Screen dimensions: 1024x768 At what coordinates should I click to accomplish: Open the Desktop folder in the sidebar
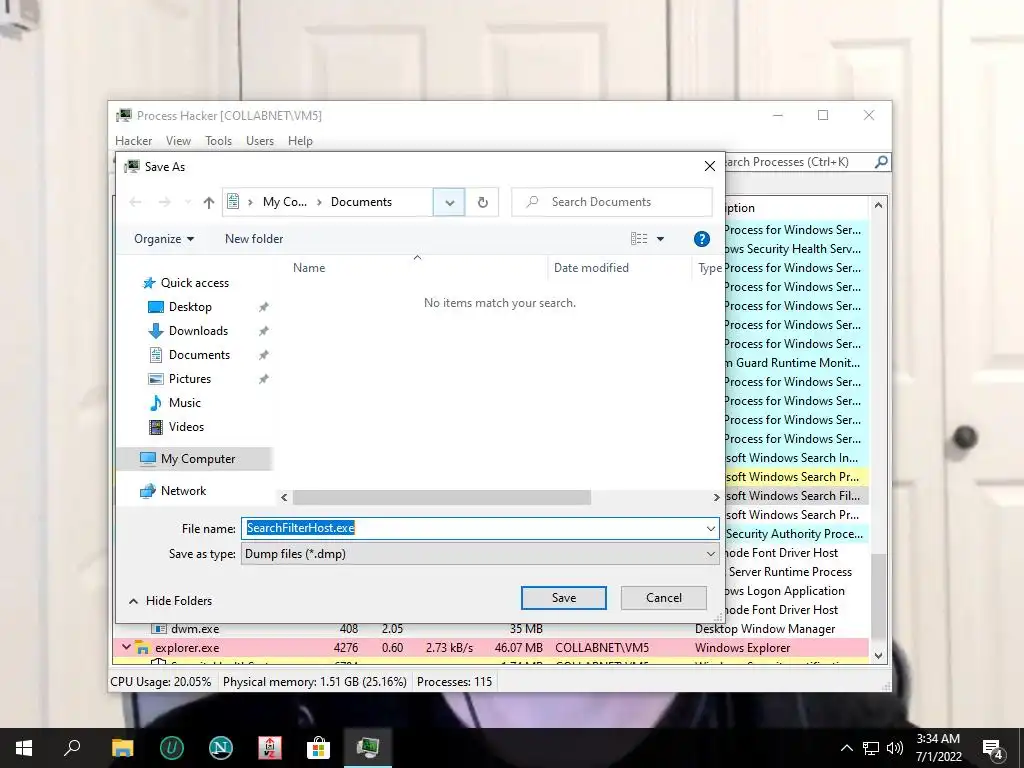point(190,307)
